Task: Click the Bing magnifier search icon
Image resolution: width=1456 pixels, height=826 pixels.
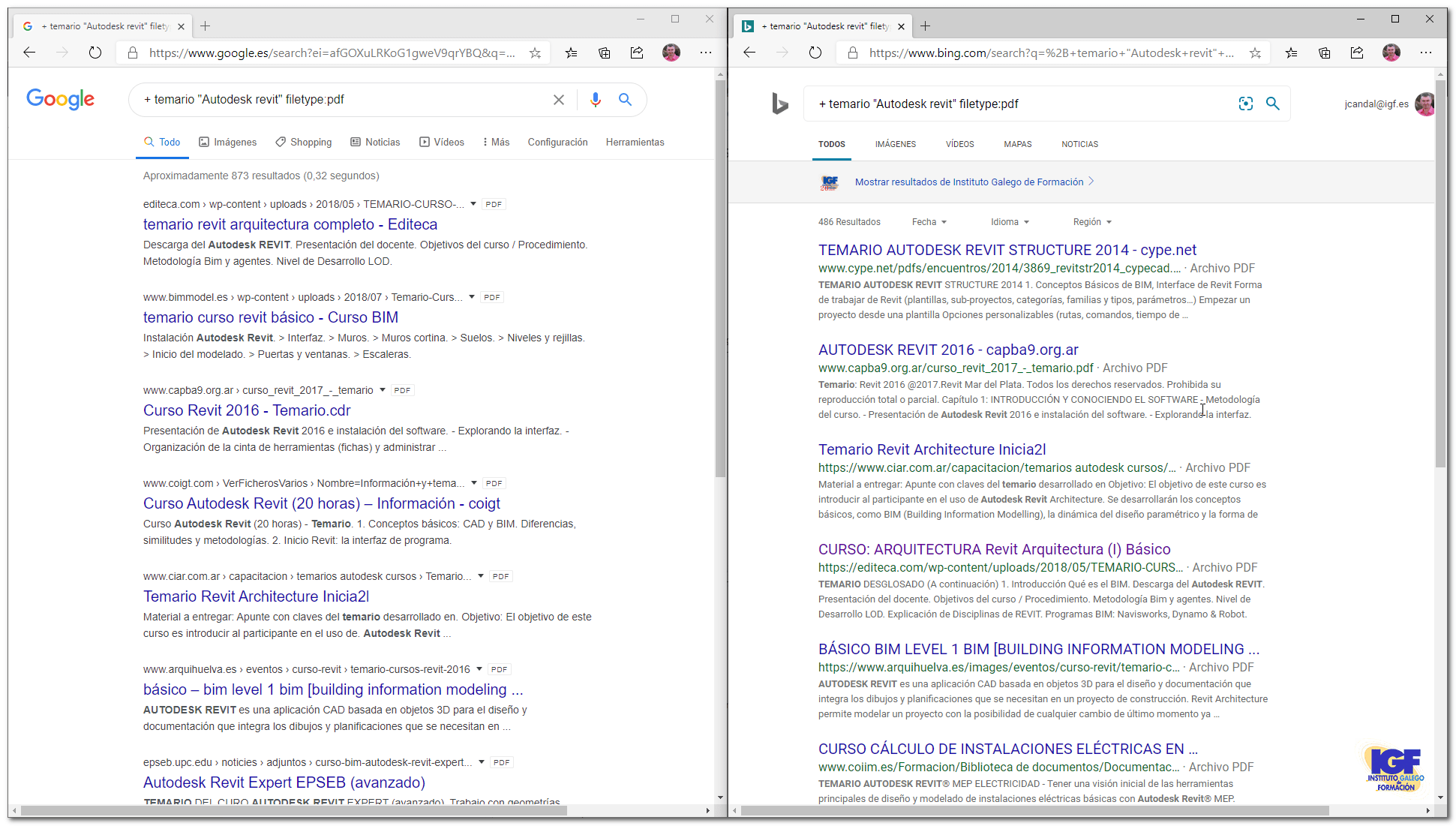Action: coord(1273,104)
